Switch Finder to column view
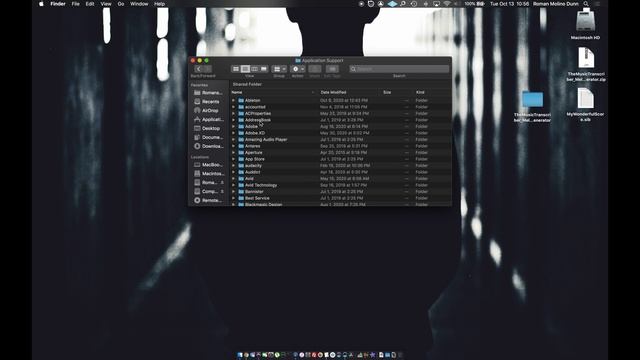The height and width of the screenshot is (360, 640). 254,69
